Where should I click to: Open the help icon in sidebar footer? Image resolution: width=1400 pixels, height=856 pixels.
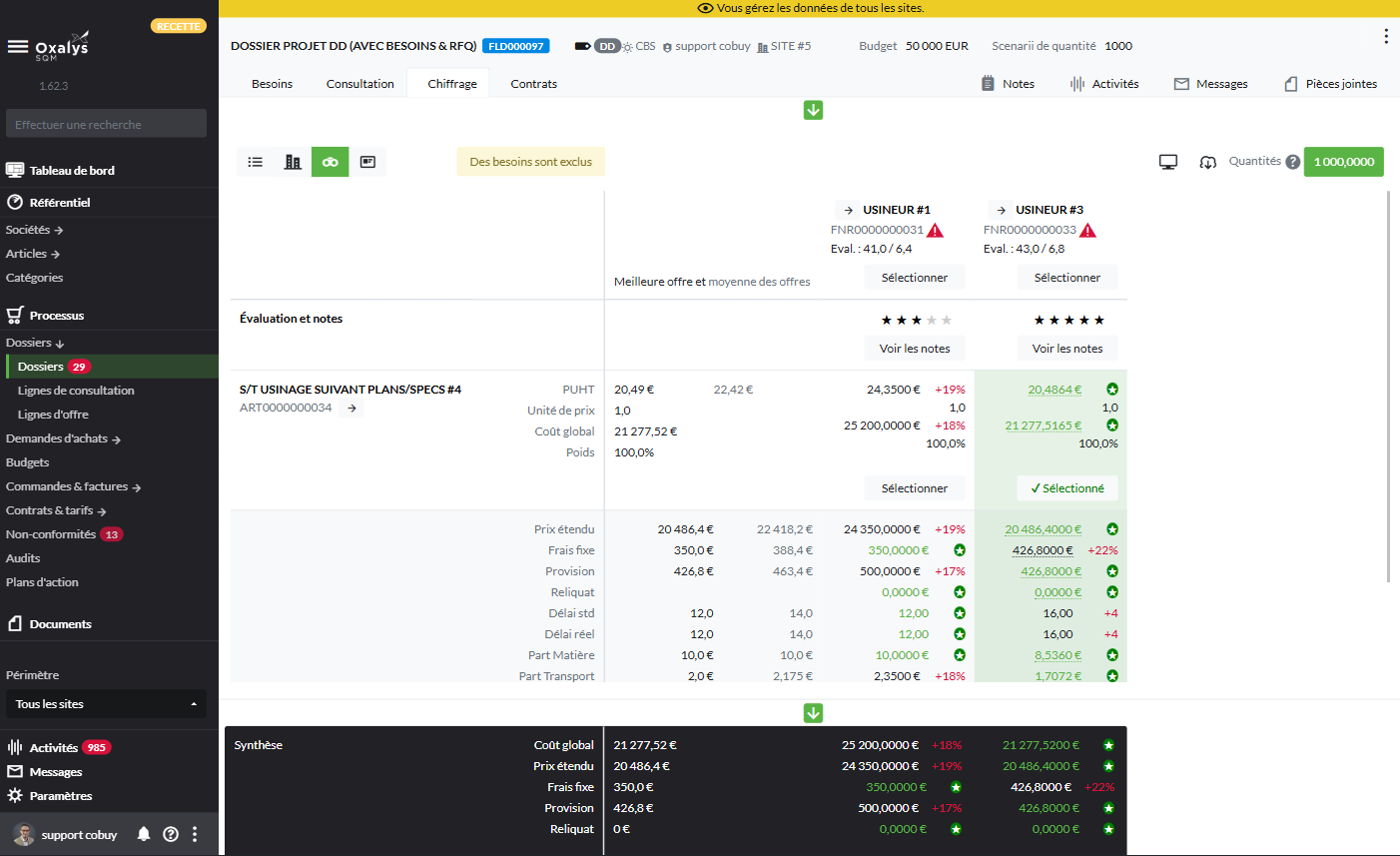[x=171, y=834]
